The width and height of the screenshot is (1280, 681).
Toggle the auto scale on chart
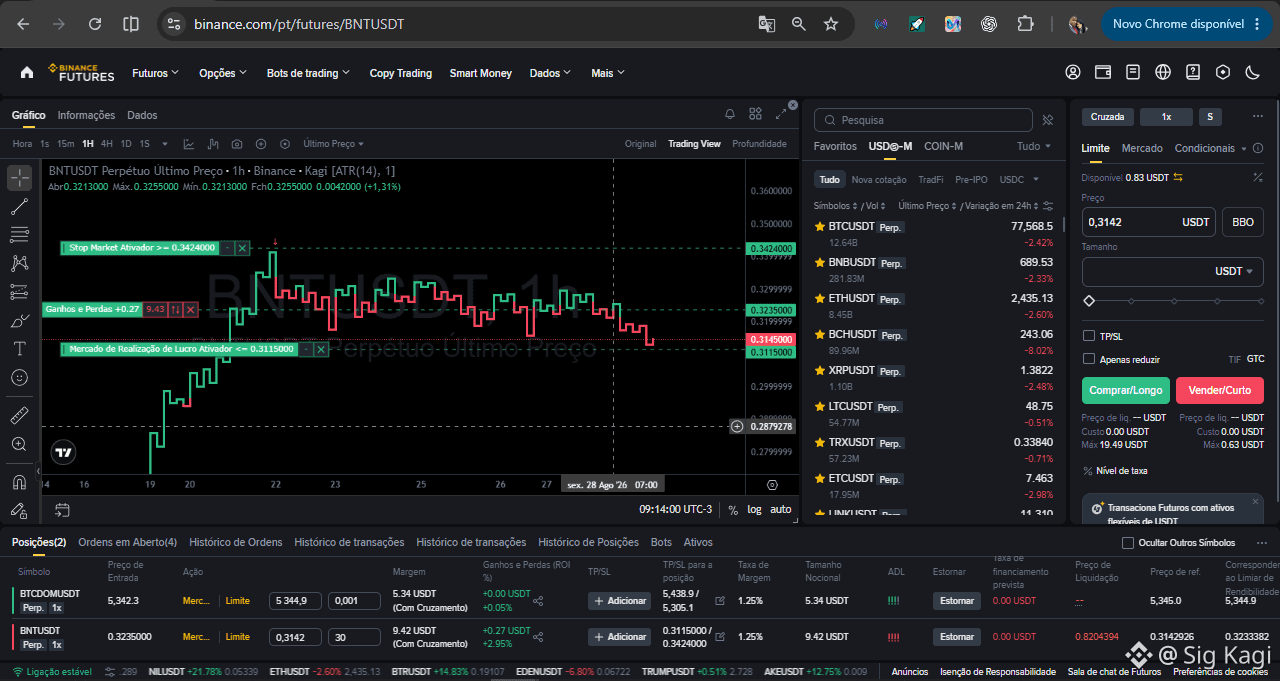coord(781,510)
